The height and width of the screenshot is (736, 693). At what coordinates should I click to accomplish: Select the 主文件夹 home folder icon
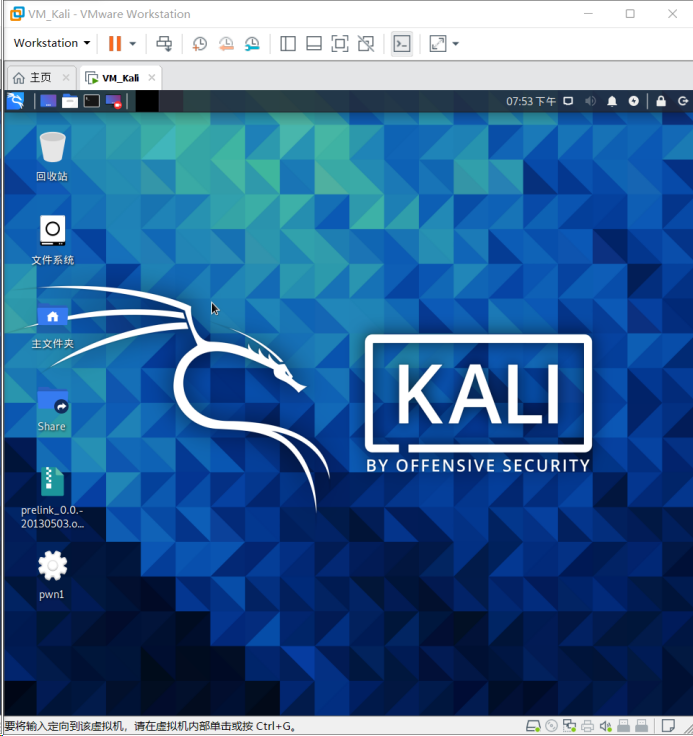52,326
